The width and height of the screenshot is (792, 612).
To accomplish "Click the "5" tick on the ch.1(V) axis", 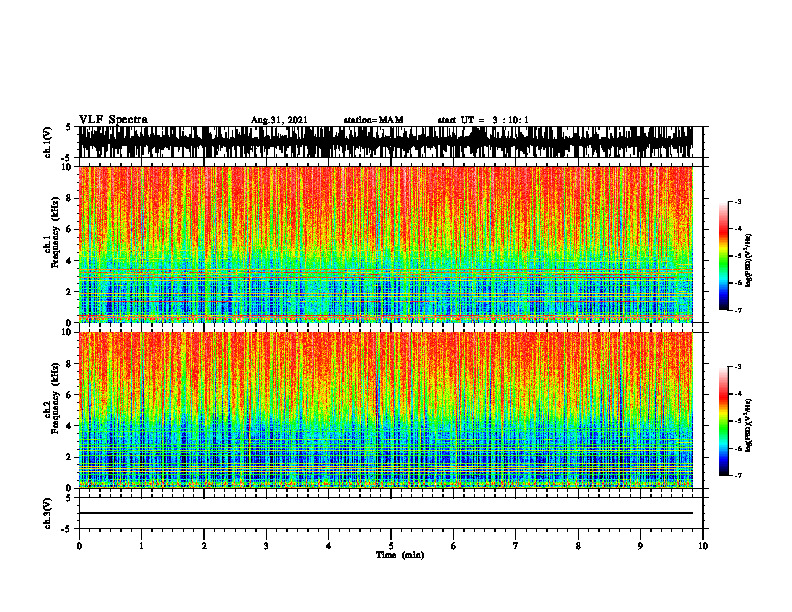I will [68, 128].
